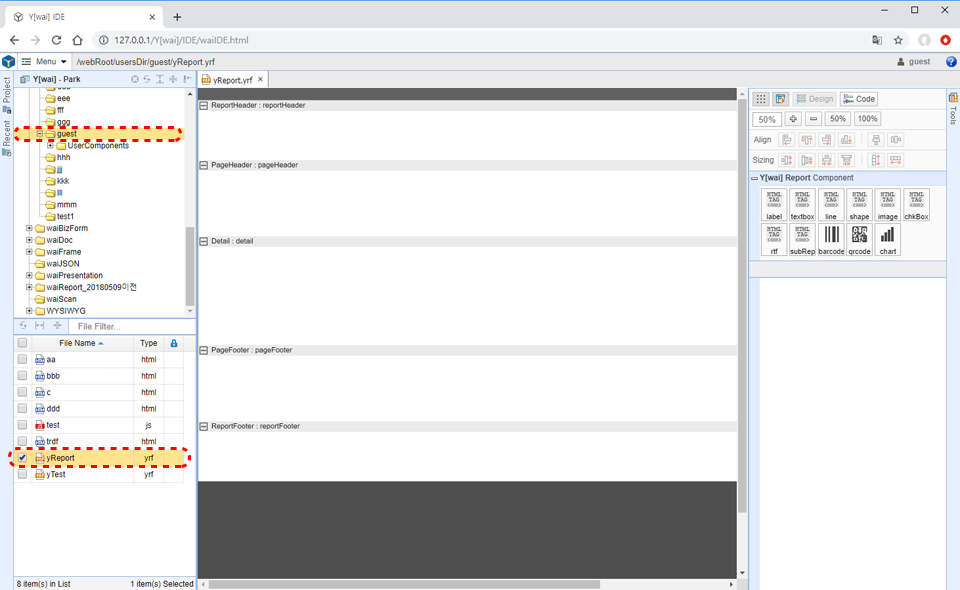Collapse the ReportHeader section

[204, 105]
